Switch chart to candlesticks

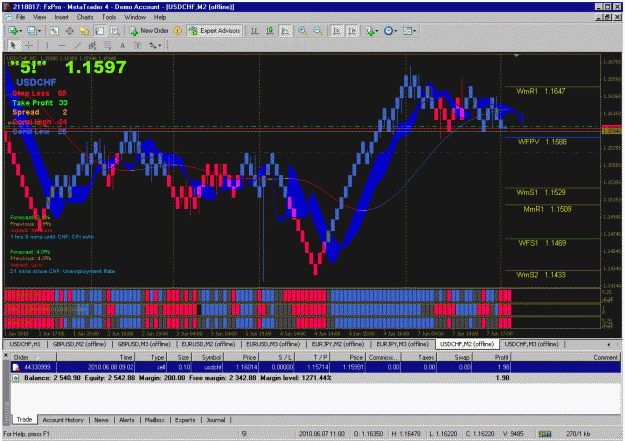(x=270, y=31)
